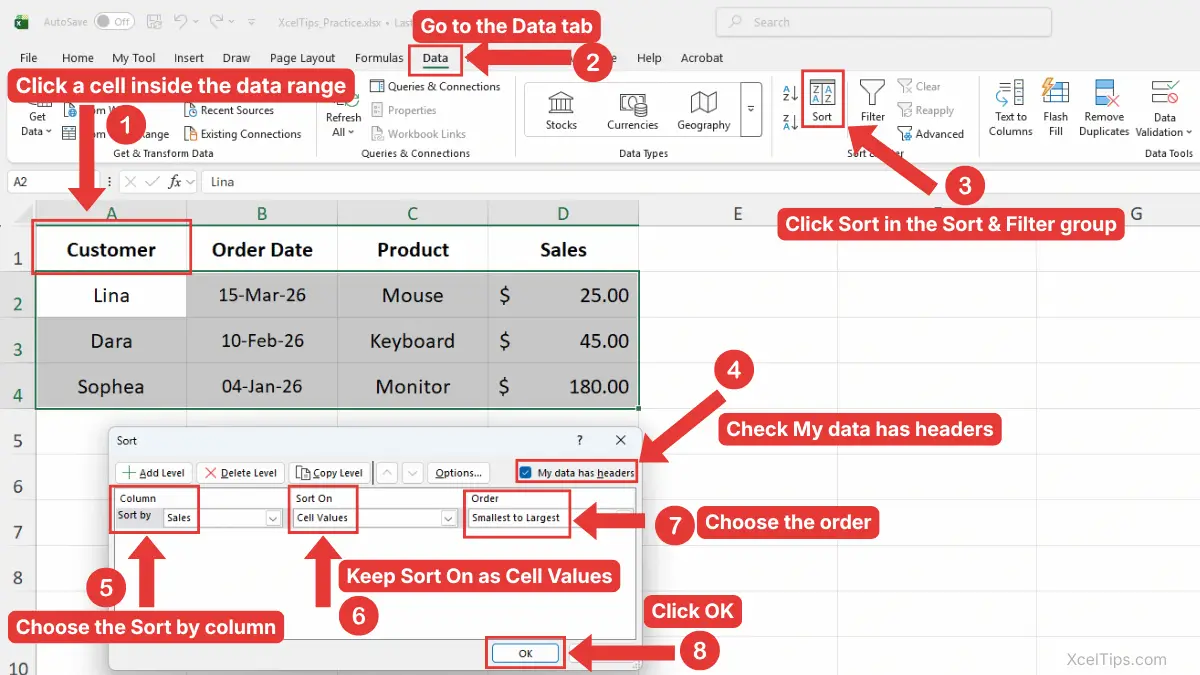Screen dimensions: 1200x675
Task: Open the Acrobat tab
Action: click(x=702, y=58)
